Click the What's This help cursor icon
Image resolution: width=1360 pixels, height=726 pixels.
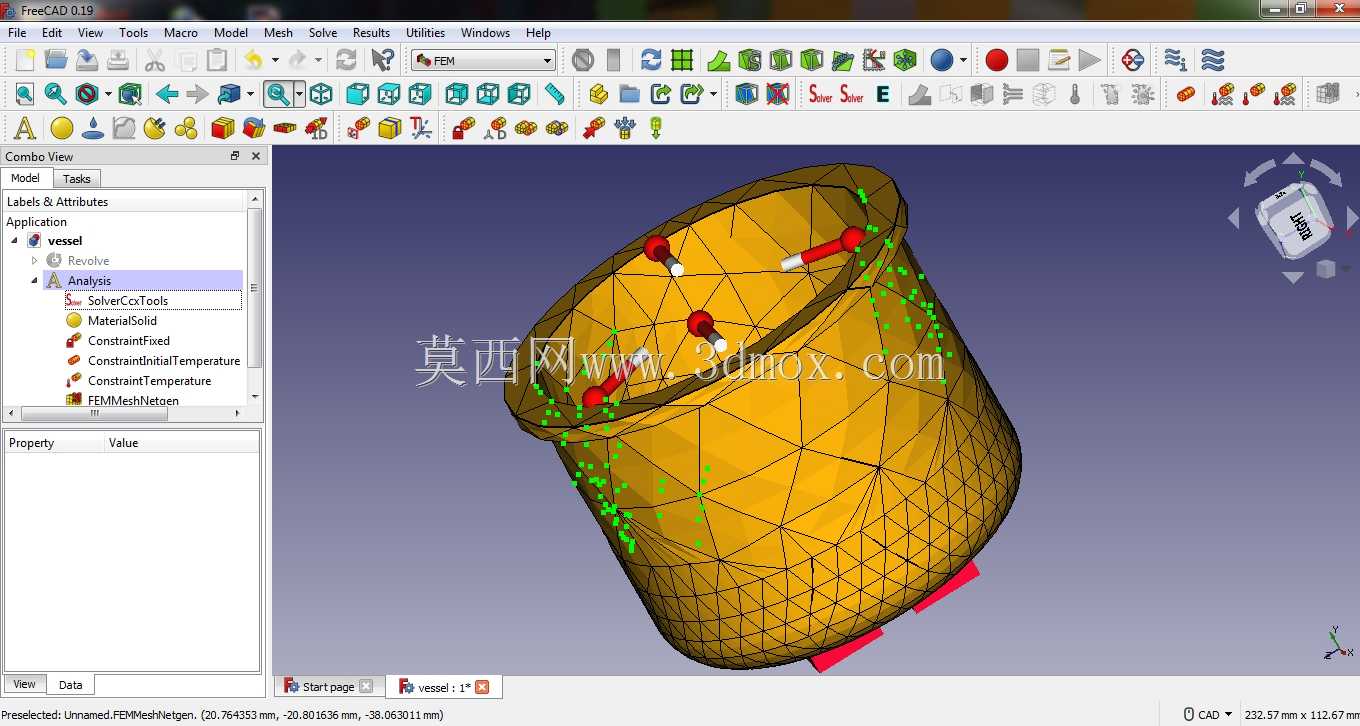(x=382, y=60)
